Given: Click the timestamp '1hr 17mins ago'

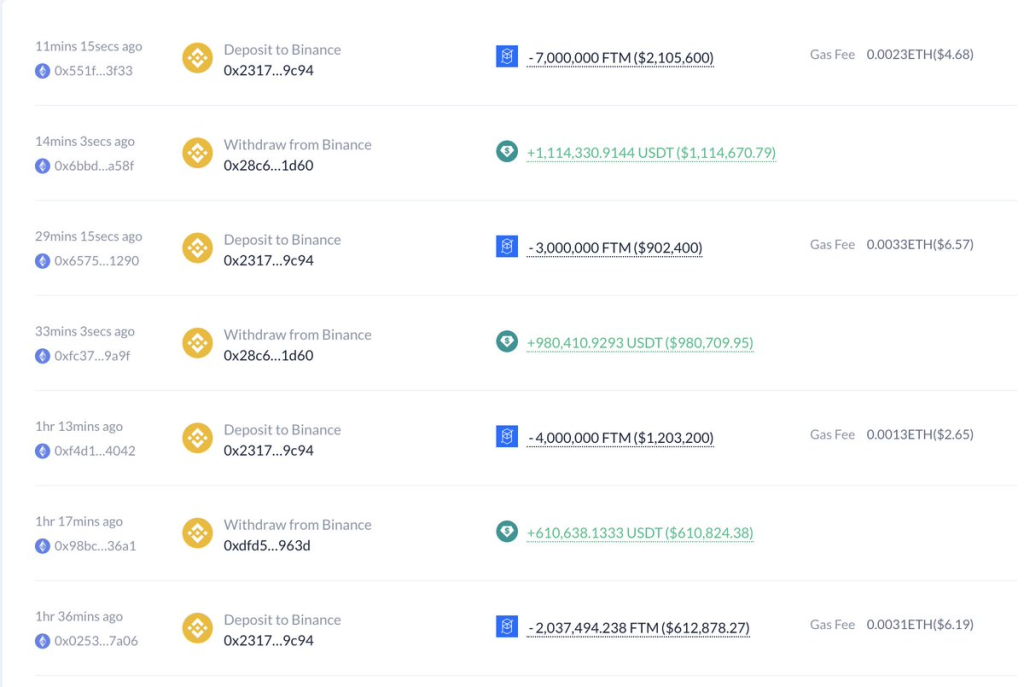Looking at the screenshot, I should point(79,522).
